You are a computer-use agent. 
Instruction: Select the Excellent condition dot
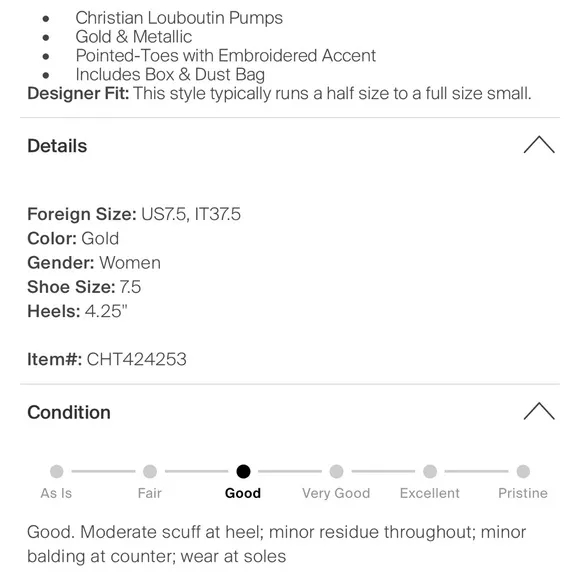coord(430,471)
